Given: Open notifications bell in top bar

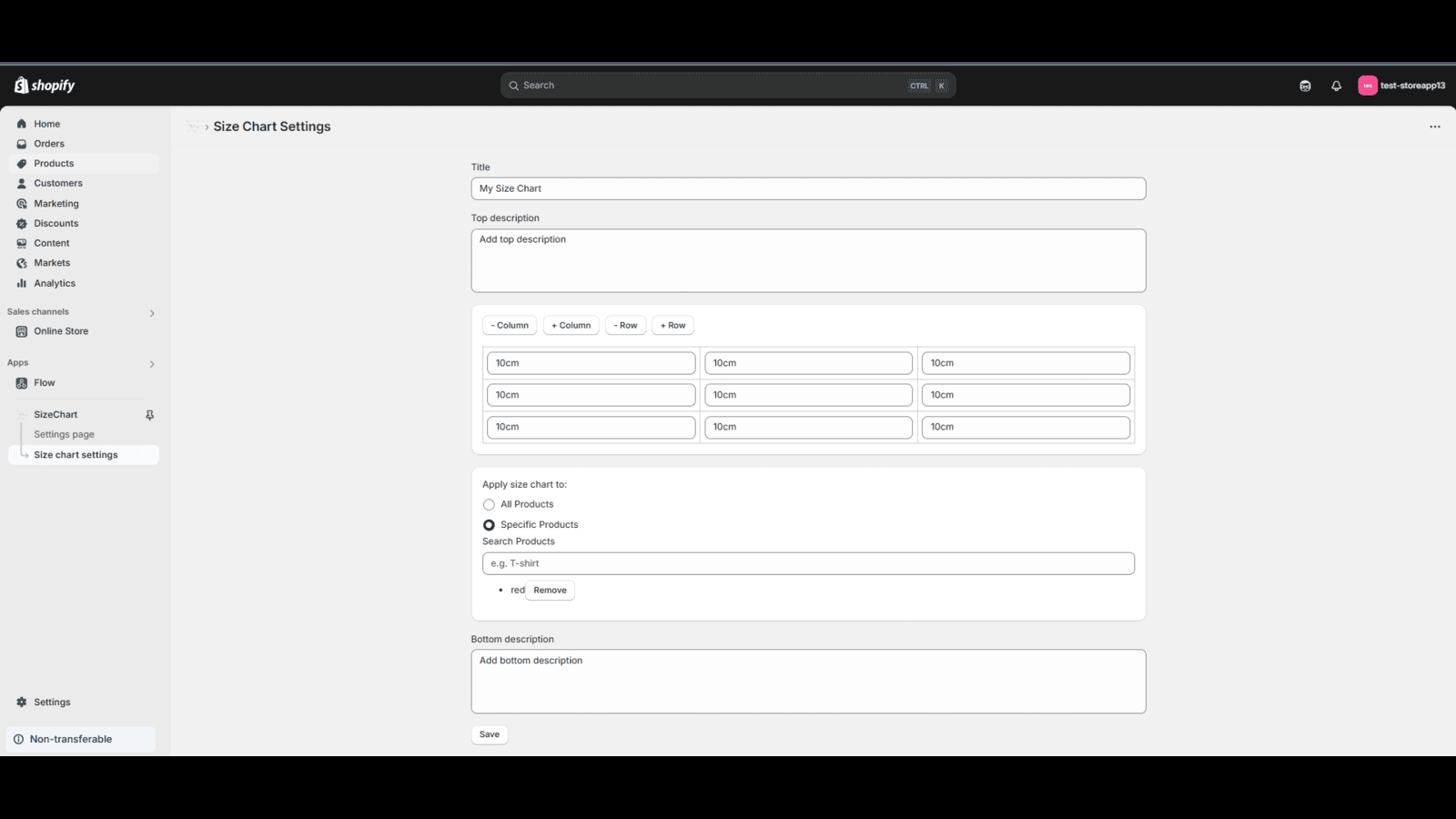Looking at the screenshot, I should [x=1336, y=85].
